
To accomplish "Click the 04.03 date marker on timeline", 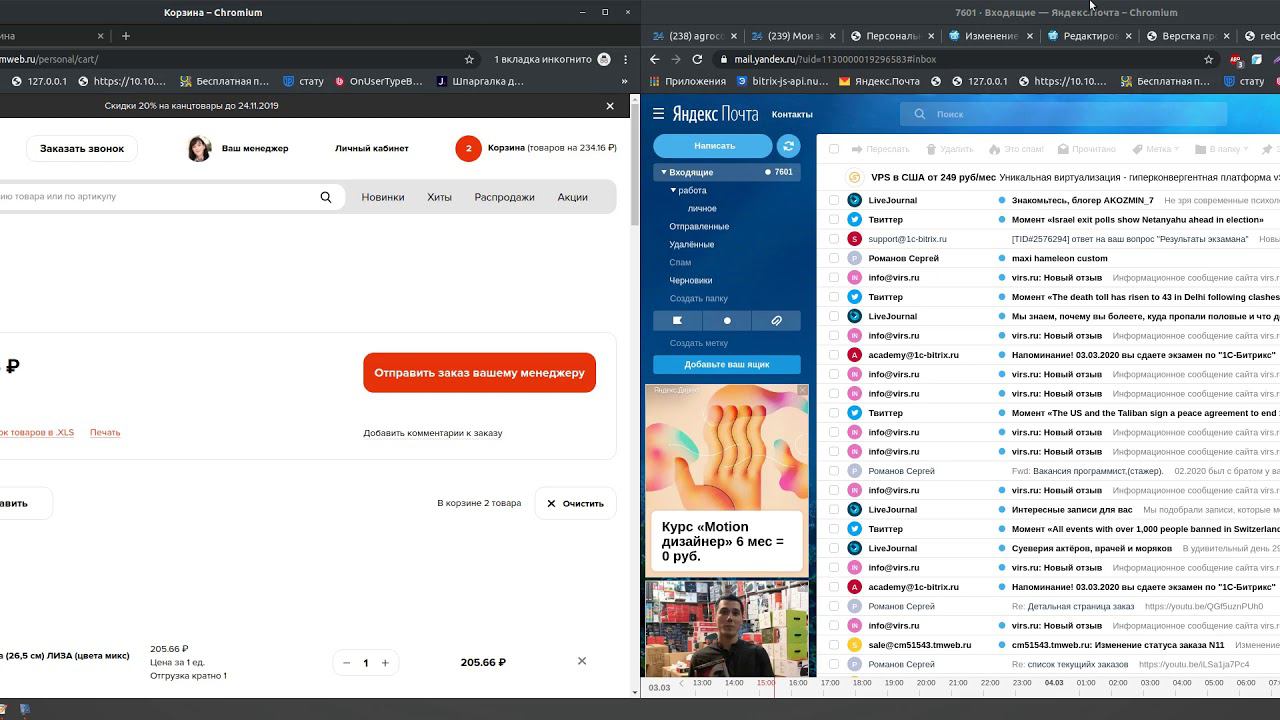I will (x=1054, y=683).
